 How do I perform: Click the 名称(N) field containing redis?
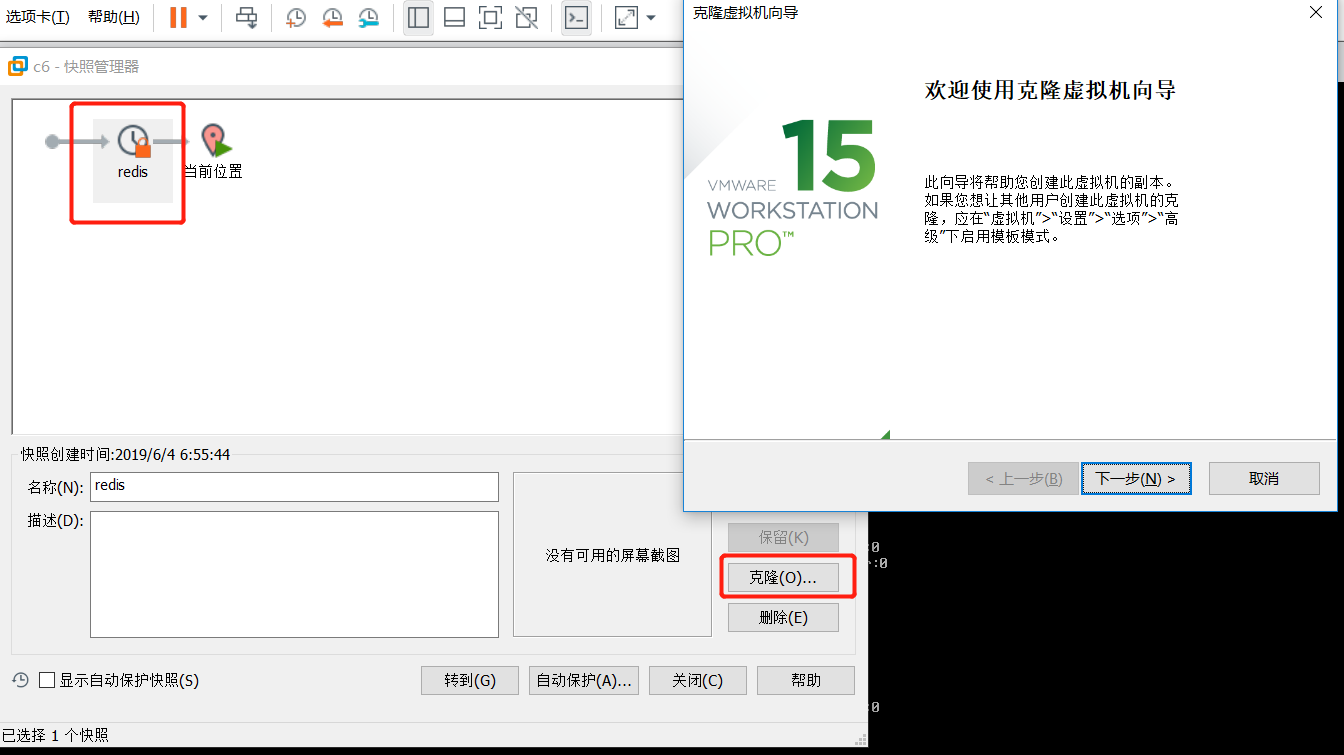pyautogui.click(x=294, y=487)
